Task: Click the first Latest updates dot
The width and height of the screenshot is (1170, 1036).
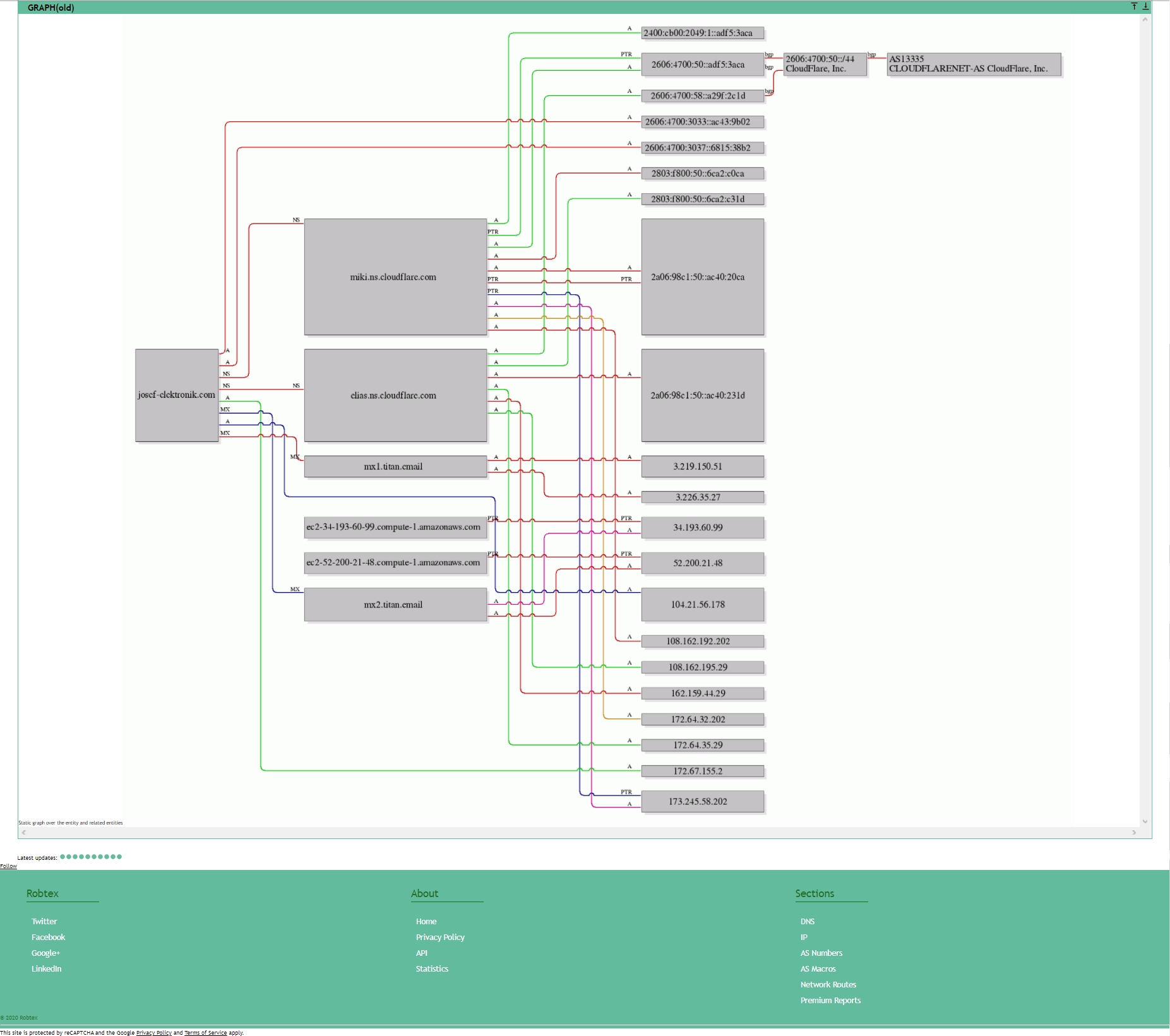Action: click(x=63, y=857)
